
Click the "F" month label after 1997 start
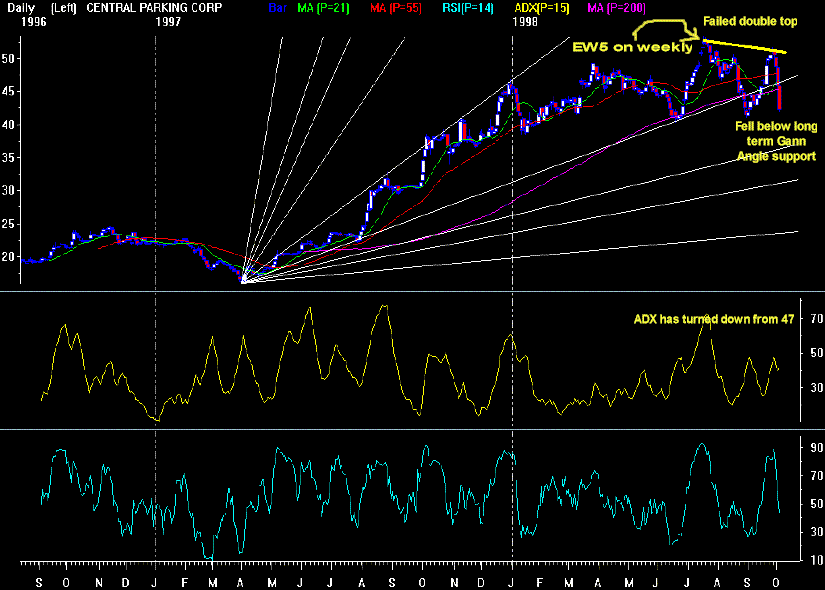pyautogui.click(x=185, y=583)
